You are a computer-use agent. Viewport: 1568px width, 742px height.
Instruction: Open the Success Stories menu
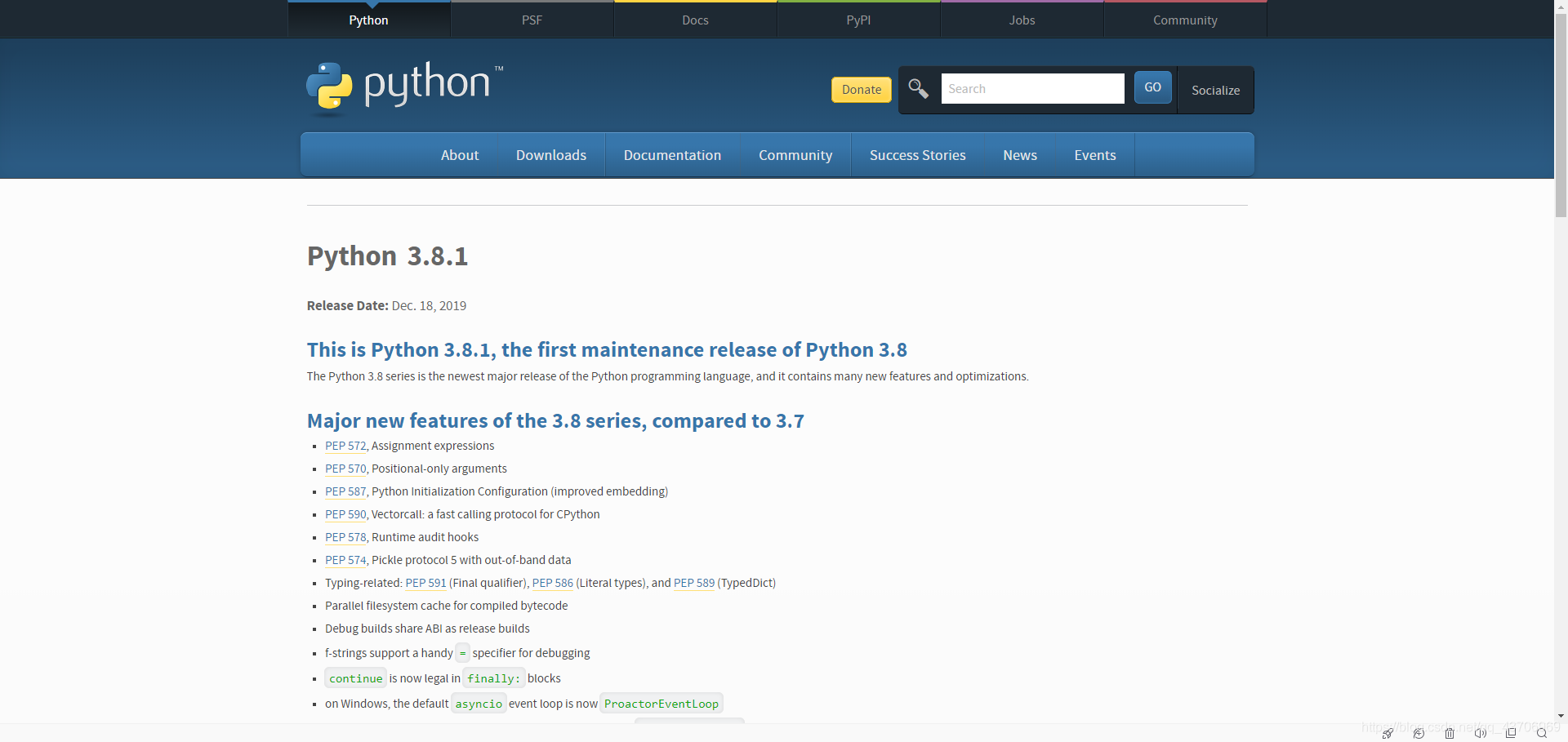[918, 155]
